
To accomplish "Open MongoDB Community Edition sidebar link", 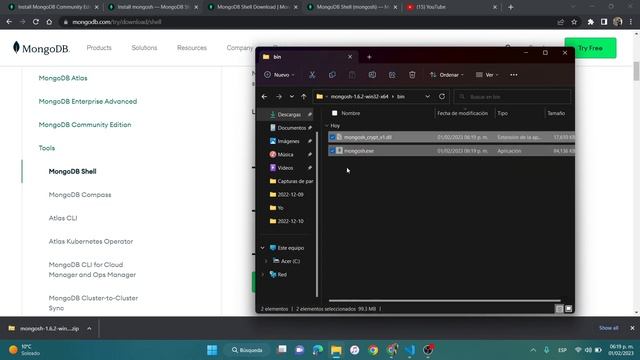I will point(85,124).
